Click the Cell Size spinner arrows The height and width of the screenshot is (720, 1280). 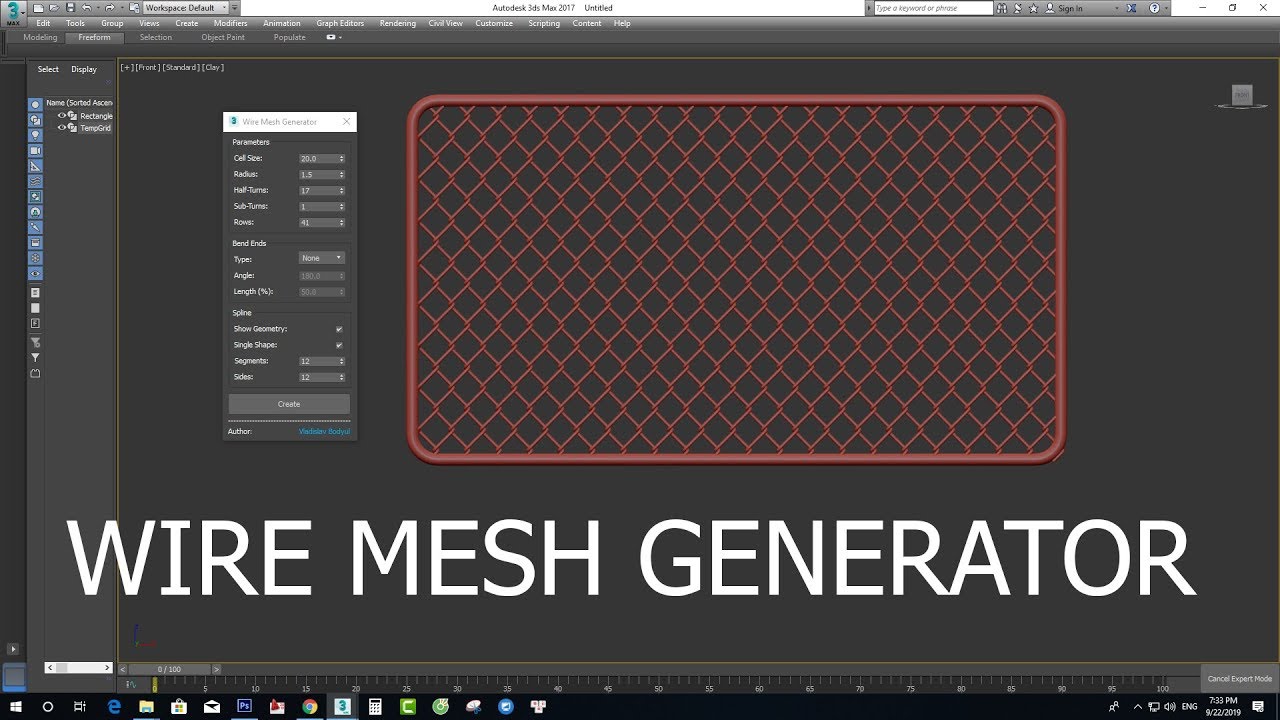[x=341, y=158]
